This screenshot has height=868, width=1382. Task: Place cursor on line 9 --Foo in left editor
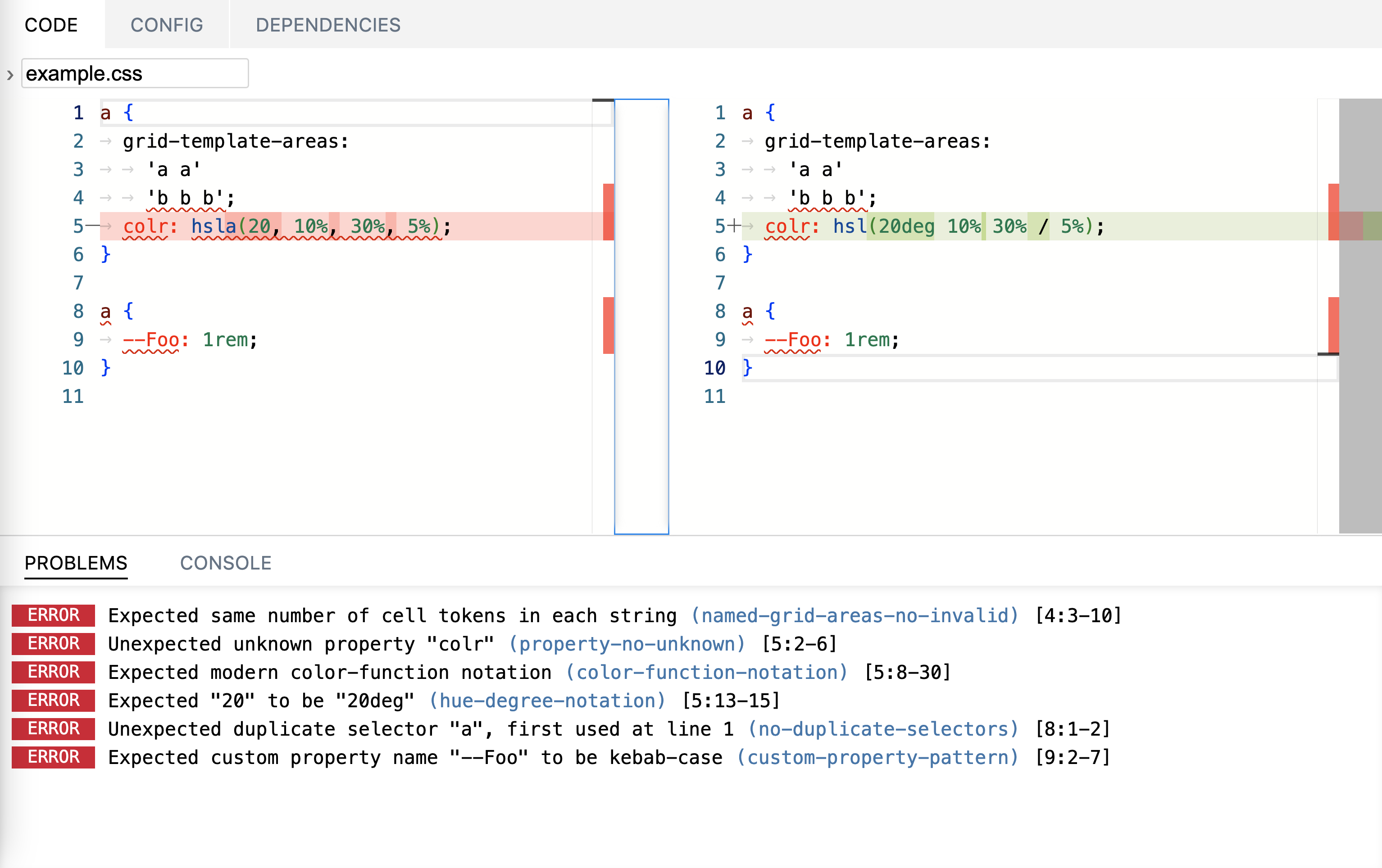tap(151, 339)
